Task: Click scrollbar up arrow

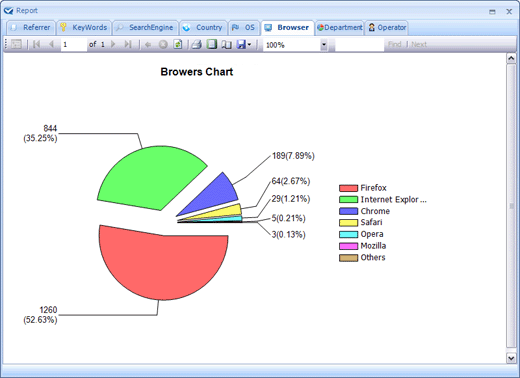Action: pos(511,58)
